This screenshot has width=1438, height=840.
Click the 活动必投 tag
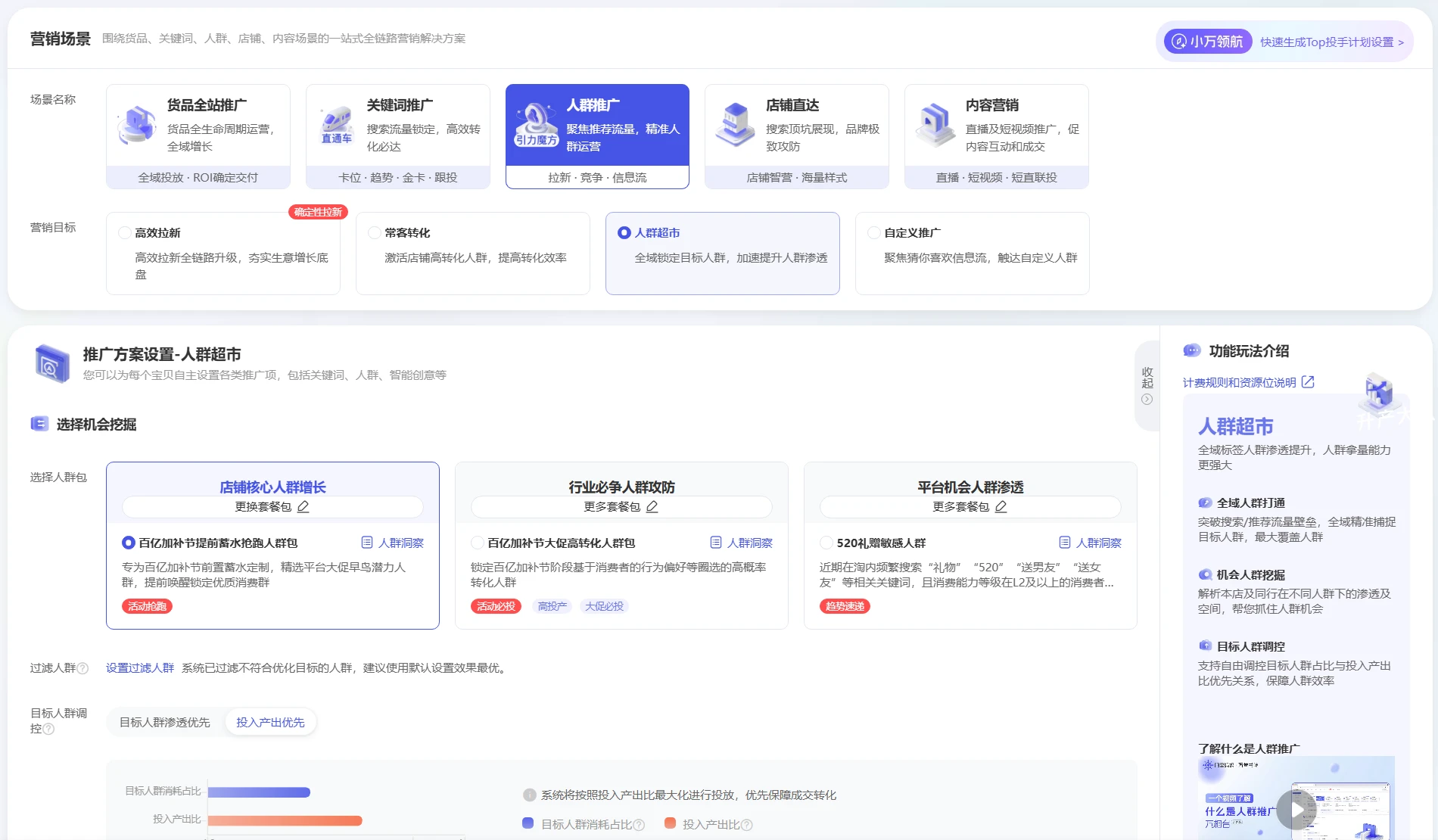(496, 606)
